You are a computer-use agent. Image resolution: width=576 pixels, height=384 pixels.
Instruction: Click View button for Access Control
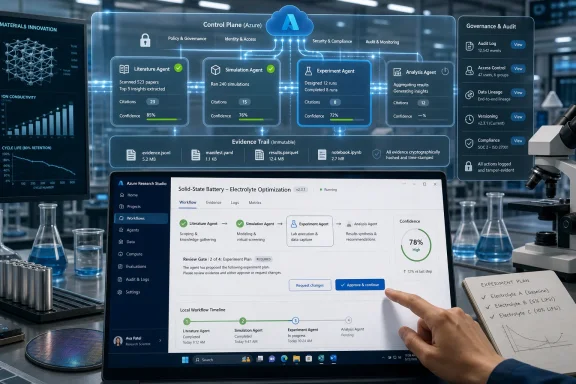(x=518, y=69)
